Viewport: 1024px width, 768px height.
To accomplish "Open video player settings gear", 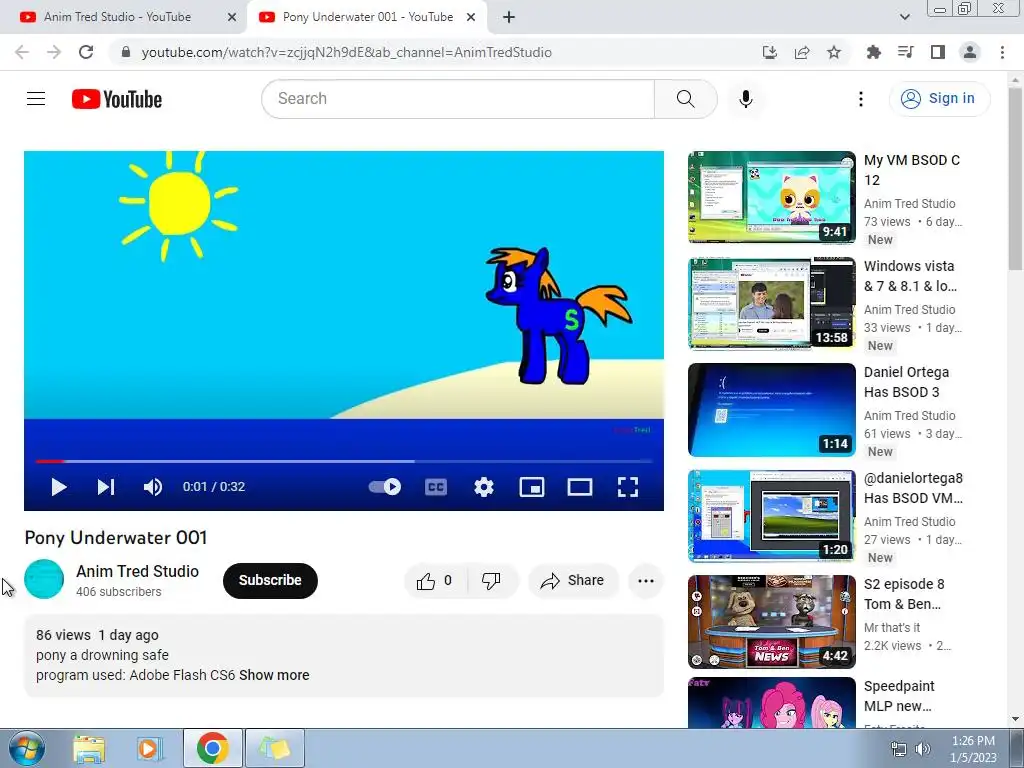I will pyautogui.click(x=484, y=487).
